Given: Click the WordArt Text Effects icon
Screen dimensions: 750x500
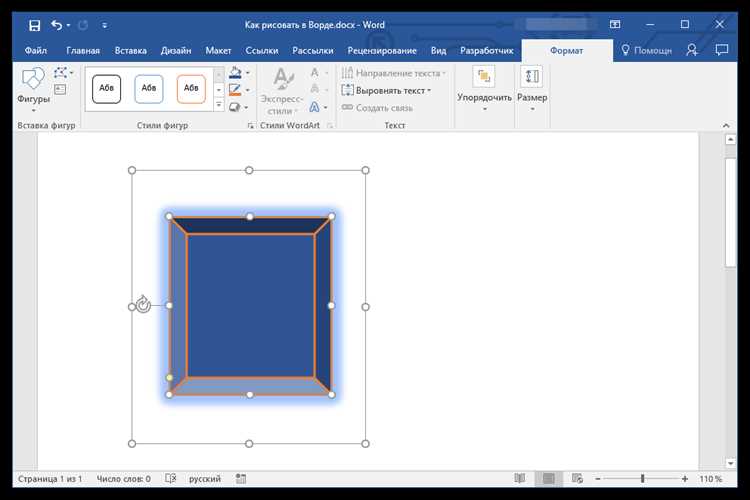Looking at the screenshot, I should pyautogui.click(x=314, y=107).
